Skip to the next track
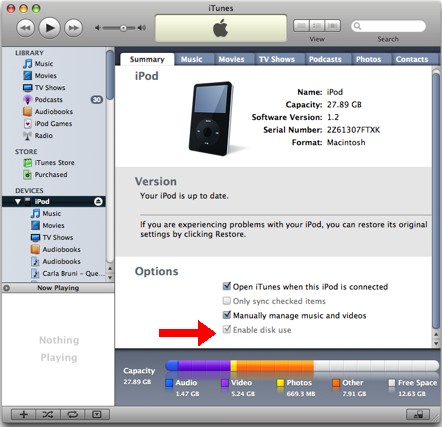442x427 pixels. 74,28
